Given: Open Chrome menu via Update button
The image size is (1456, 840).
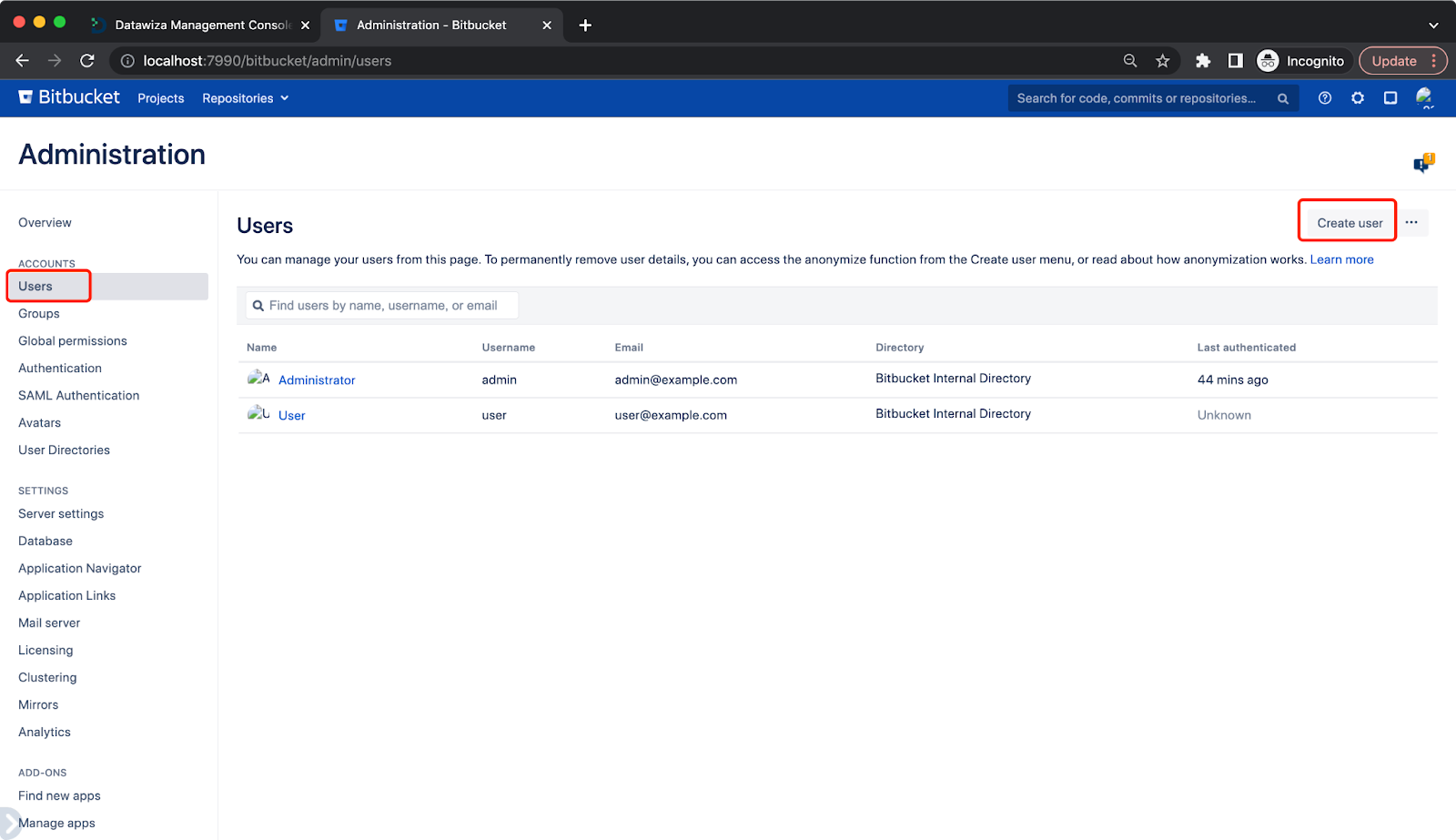Looking at the screenshot, I should click(1402, 61).
